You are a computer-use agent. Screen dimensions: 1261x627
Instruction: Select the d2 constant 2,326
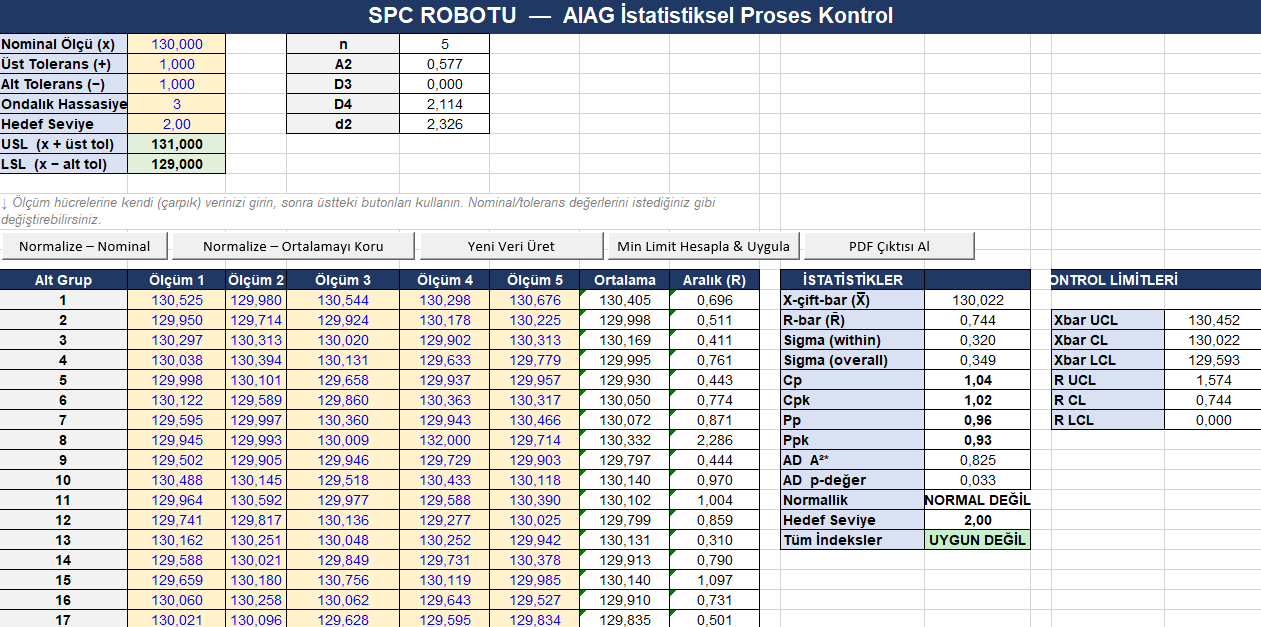(444, 124)
